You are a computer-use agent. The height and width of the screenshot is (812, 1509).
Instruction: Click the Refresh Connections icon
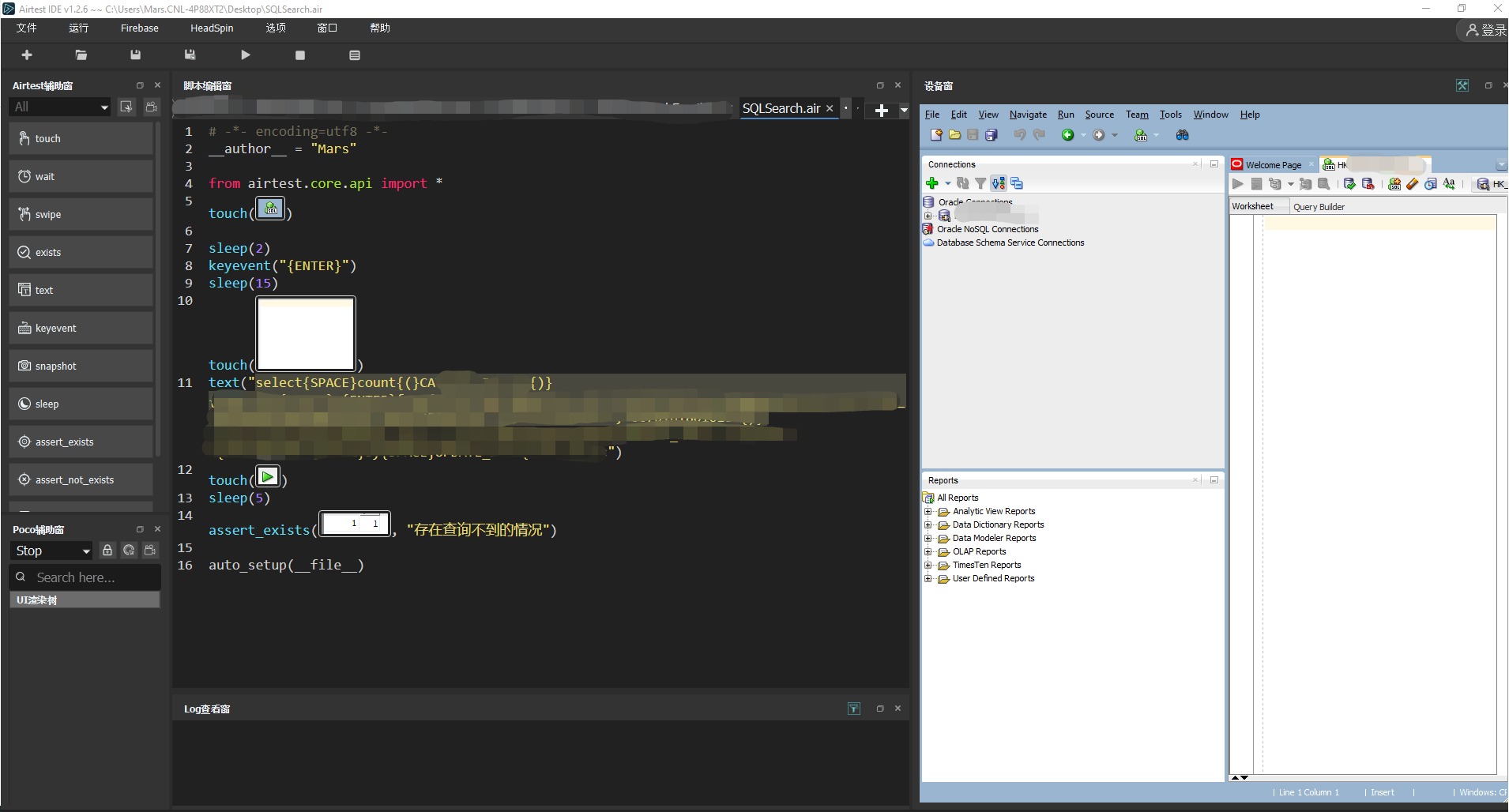(962, 183)
